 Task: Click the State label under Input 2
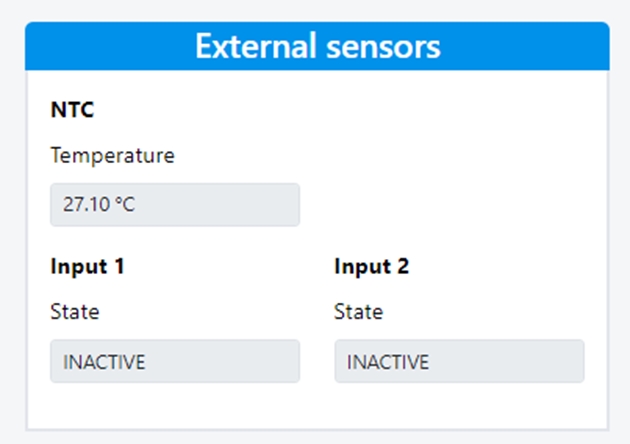tap(358, 312)
